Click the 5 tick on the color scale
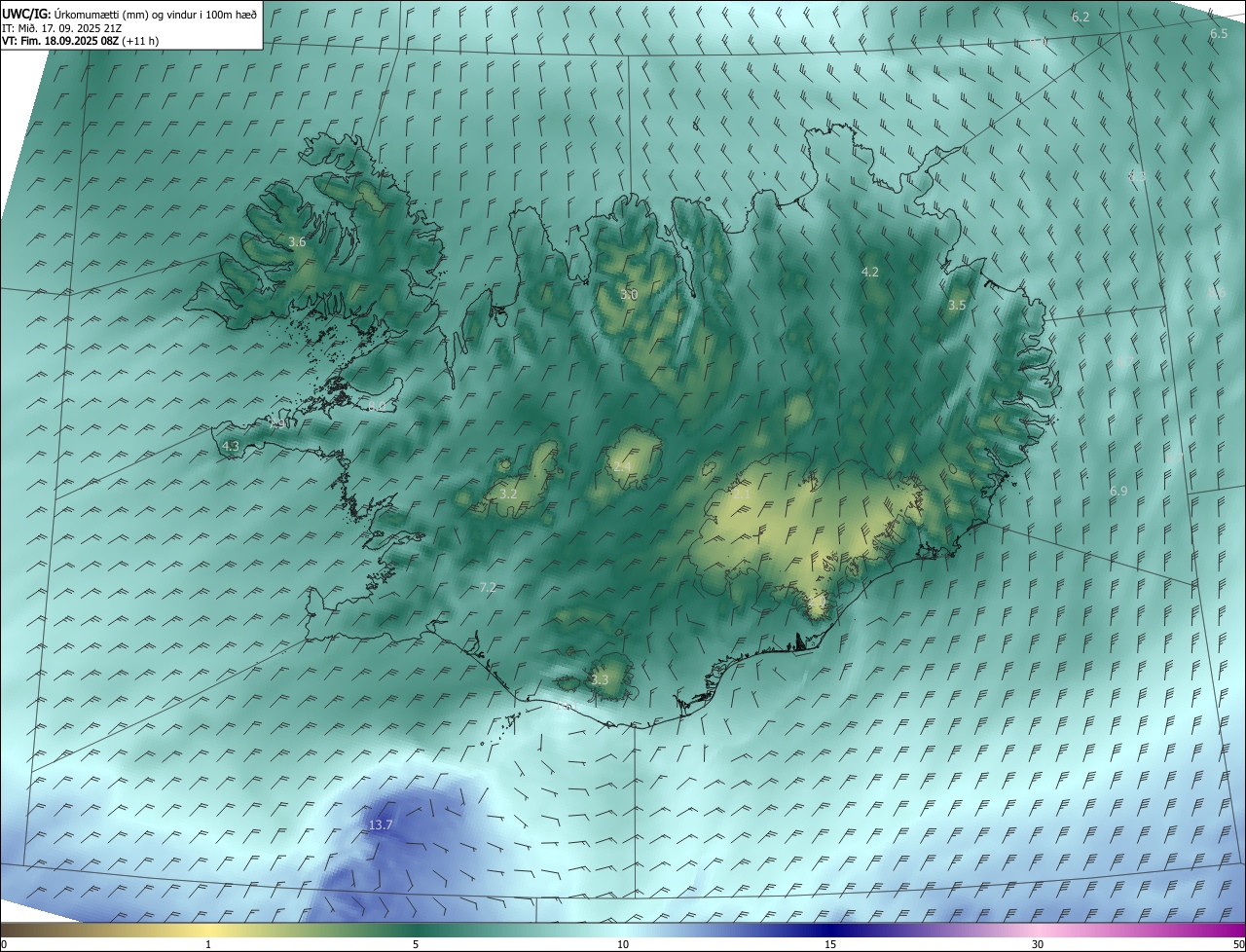This screenshot has width=1246, height=952. coord(416,945)
